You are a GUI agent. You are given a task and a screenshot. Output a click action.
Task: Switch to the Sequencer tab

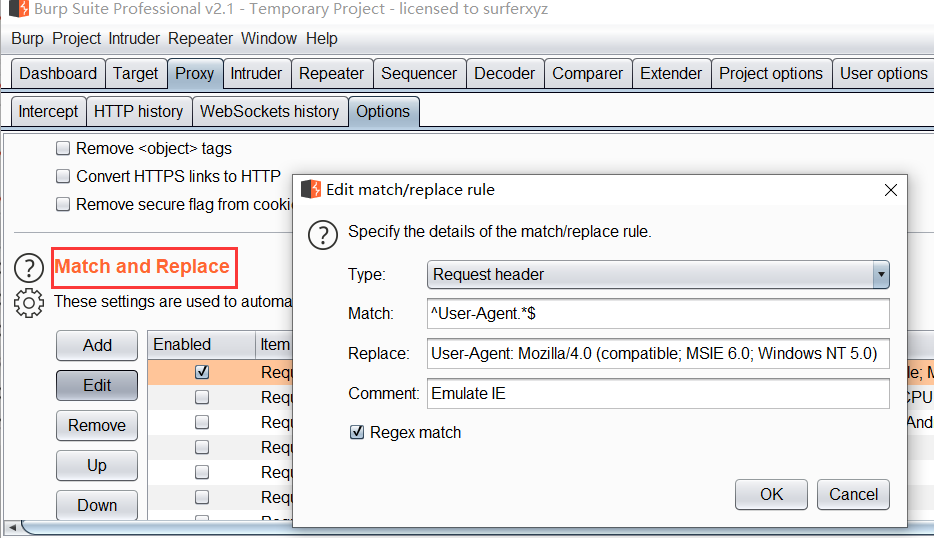point(419,73)
